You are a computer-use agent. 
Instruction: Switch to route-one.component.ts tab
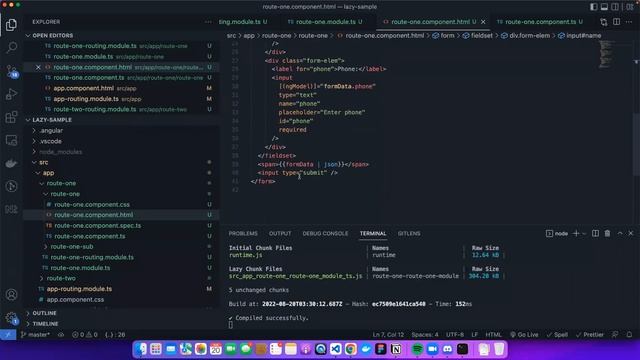(x=540, y=22)
